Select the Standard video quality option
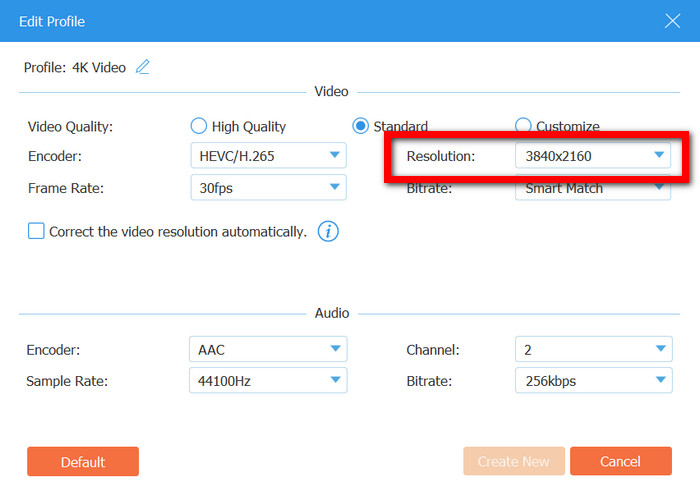700x496 pixels. coord(361,126)
